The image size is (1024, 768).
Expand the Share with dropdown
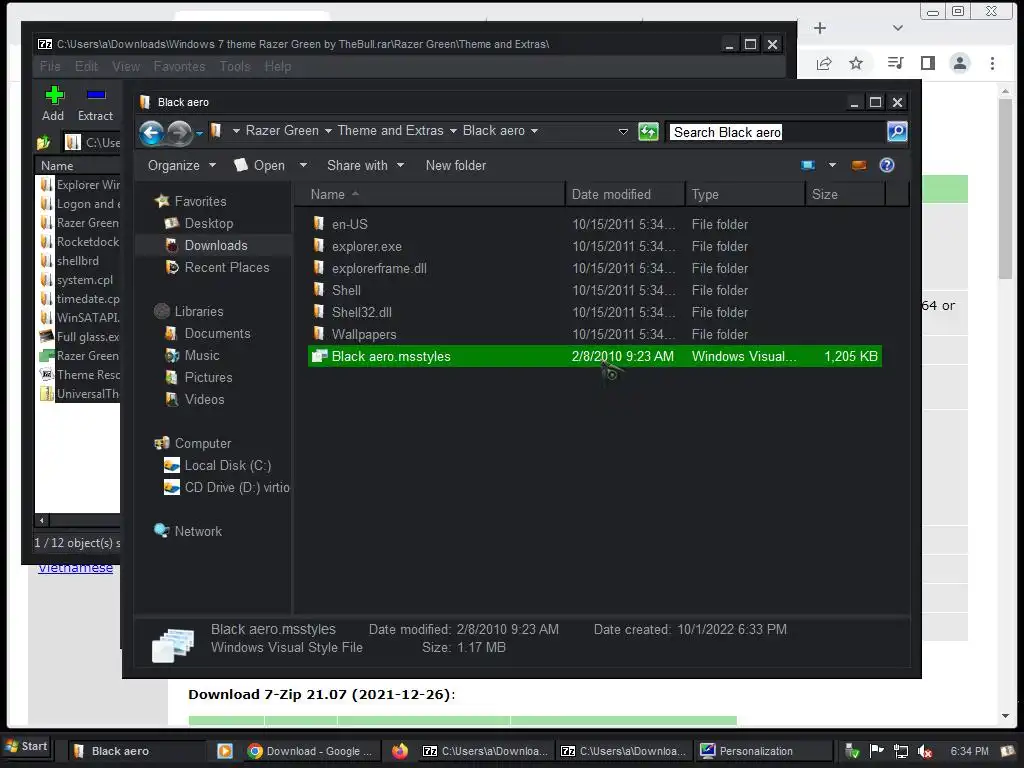tap(366, 165)
